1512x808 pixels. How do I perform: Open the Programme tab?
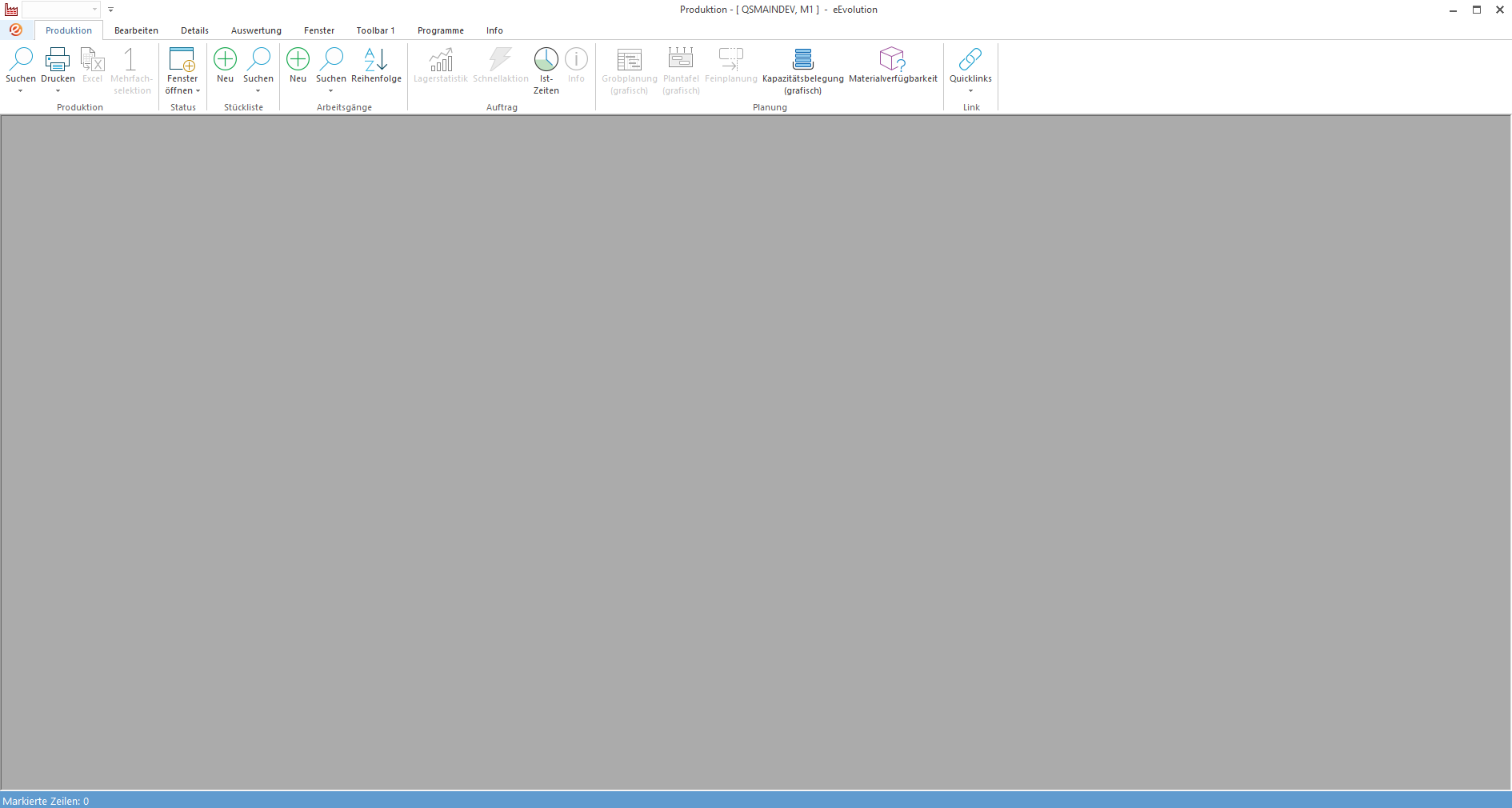pyautogui.click(x=441, y=30)
